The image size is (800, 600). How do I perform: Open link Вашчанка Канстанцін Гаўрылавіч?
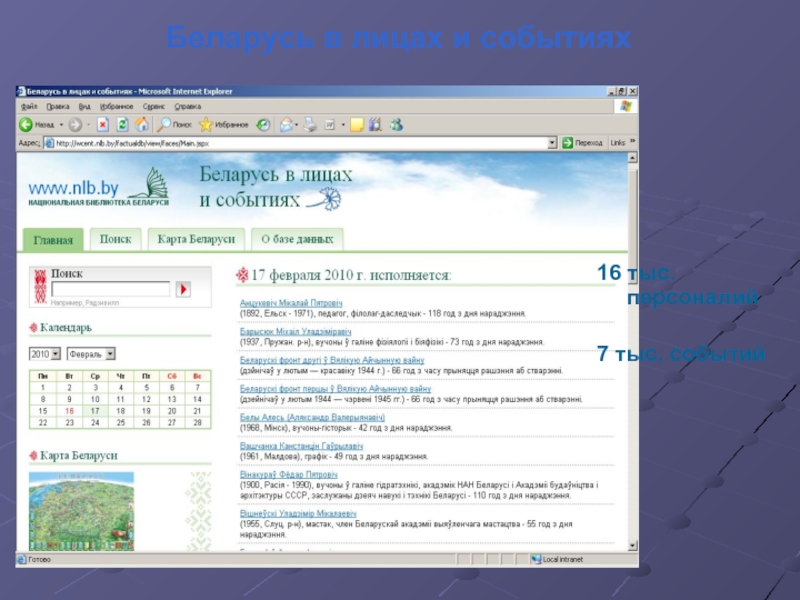click(302, 446)
